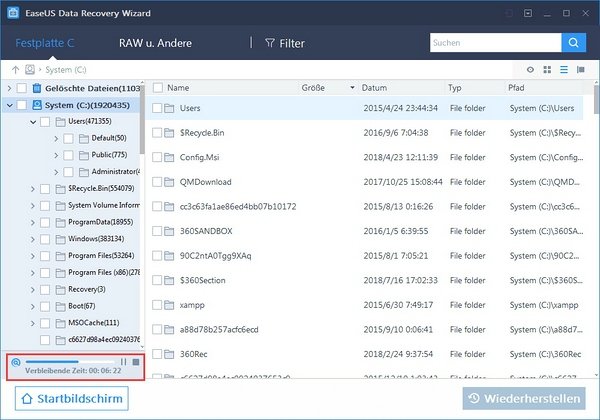Check the Gelöschte Dateien tree checkbox
The width and height of the screenshot is (600, 420).
click(x=22, y=88)
